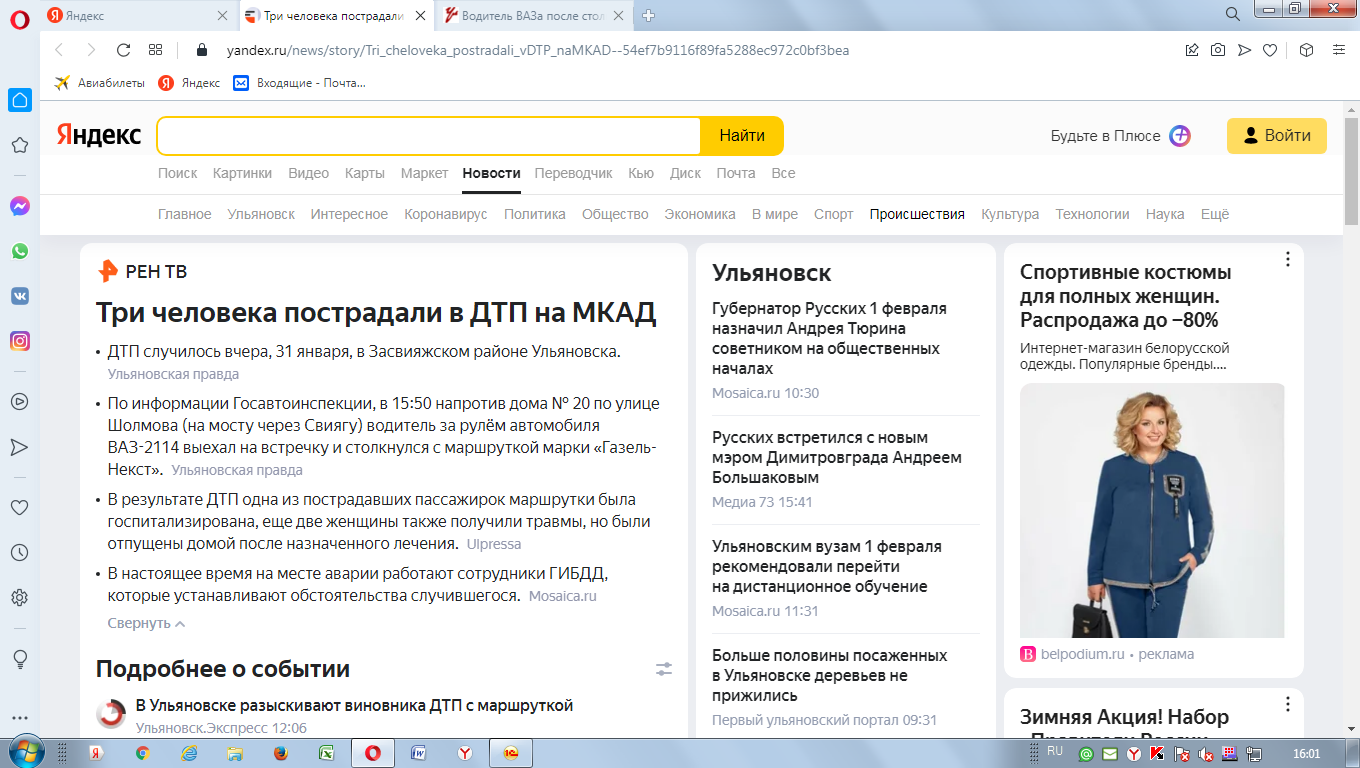Select Карты in Yandex services menu
The height and width of the screenshot is (768, 1360).
pos(365,173)
